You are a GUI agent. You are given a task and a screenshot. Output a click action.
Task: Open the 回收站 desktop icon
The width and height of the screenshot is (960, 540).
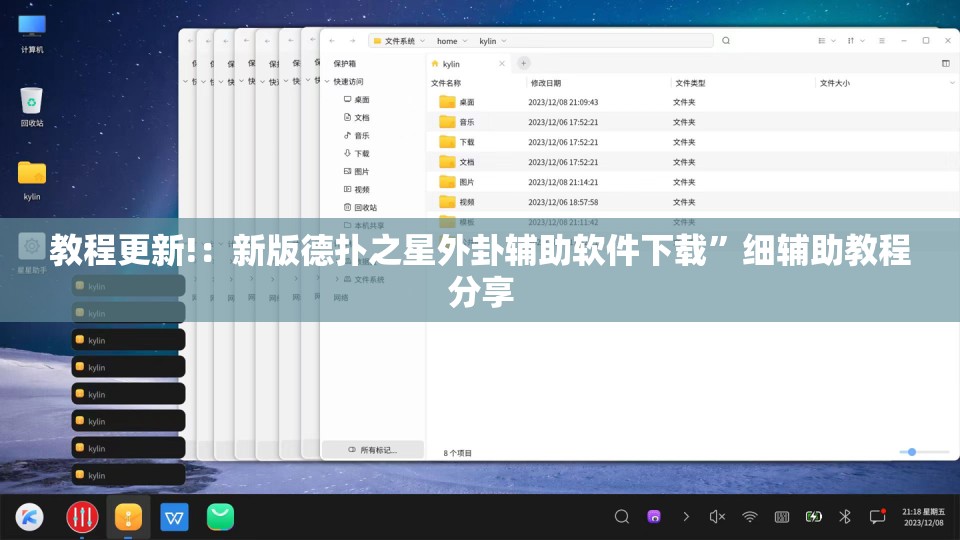click(x=32, y=107)
